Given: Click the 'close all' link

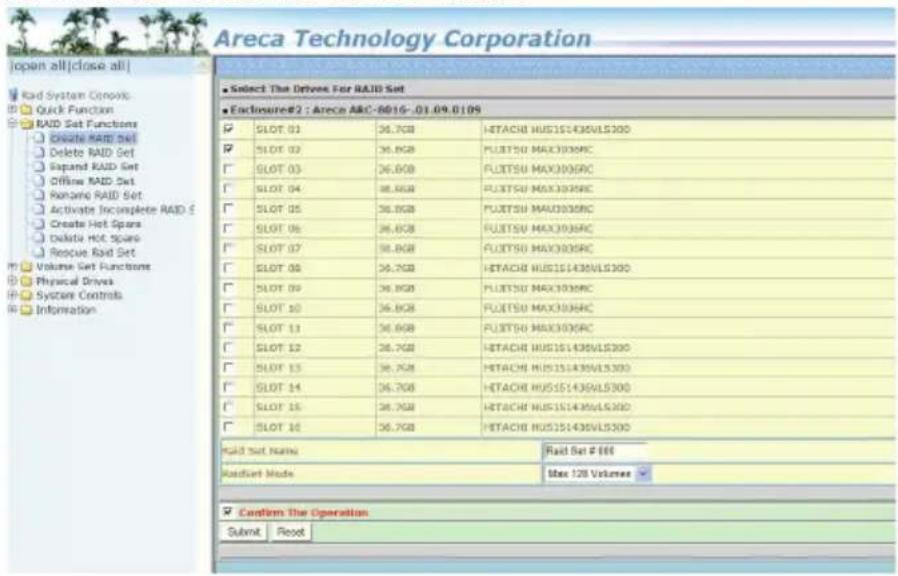Looking at the screenshot, I should (99, 66).
